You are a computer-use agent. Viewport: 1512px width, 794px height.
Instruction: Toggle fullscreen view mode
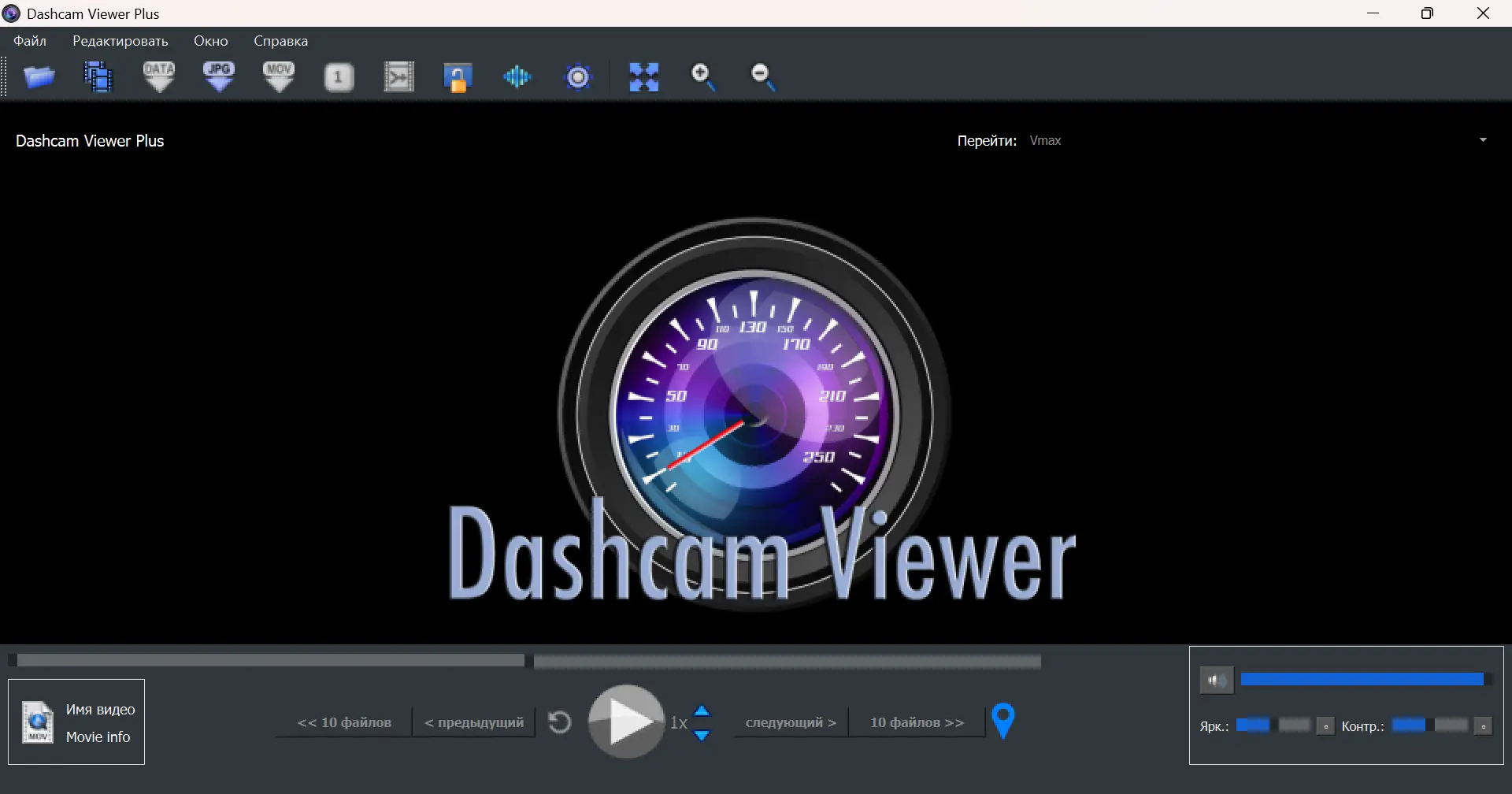644,76
